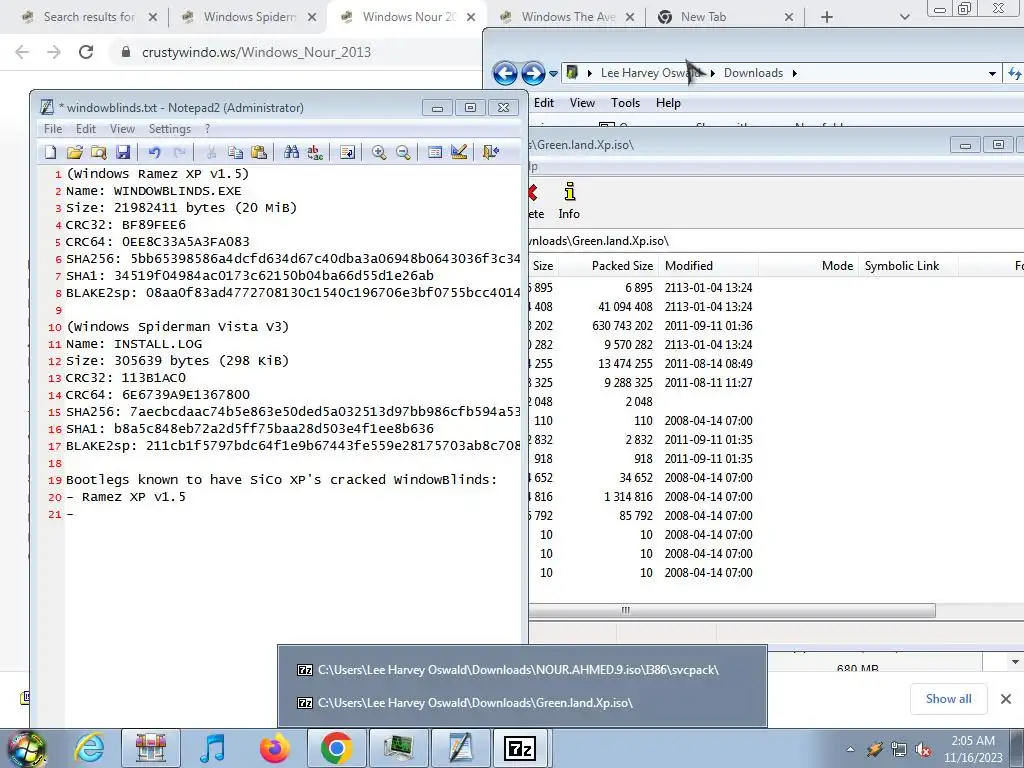This screenshot has height=768, width=1024.
Task: Click the Symbolic Link column header
Action: pos(908,266)
